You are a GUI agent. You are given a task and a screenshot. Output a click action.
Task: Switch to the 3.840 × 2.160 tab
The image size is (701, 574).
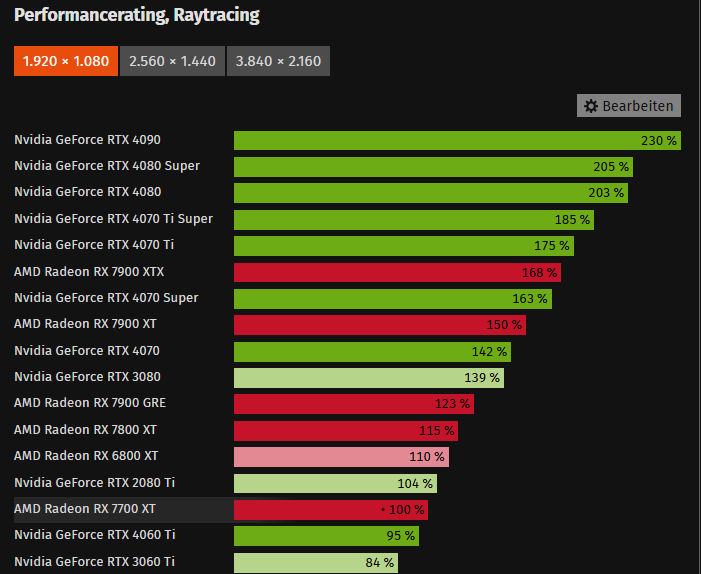pos(278,61)
